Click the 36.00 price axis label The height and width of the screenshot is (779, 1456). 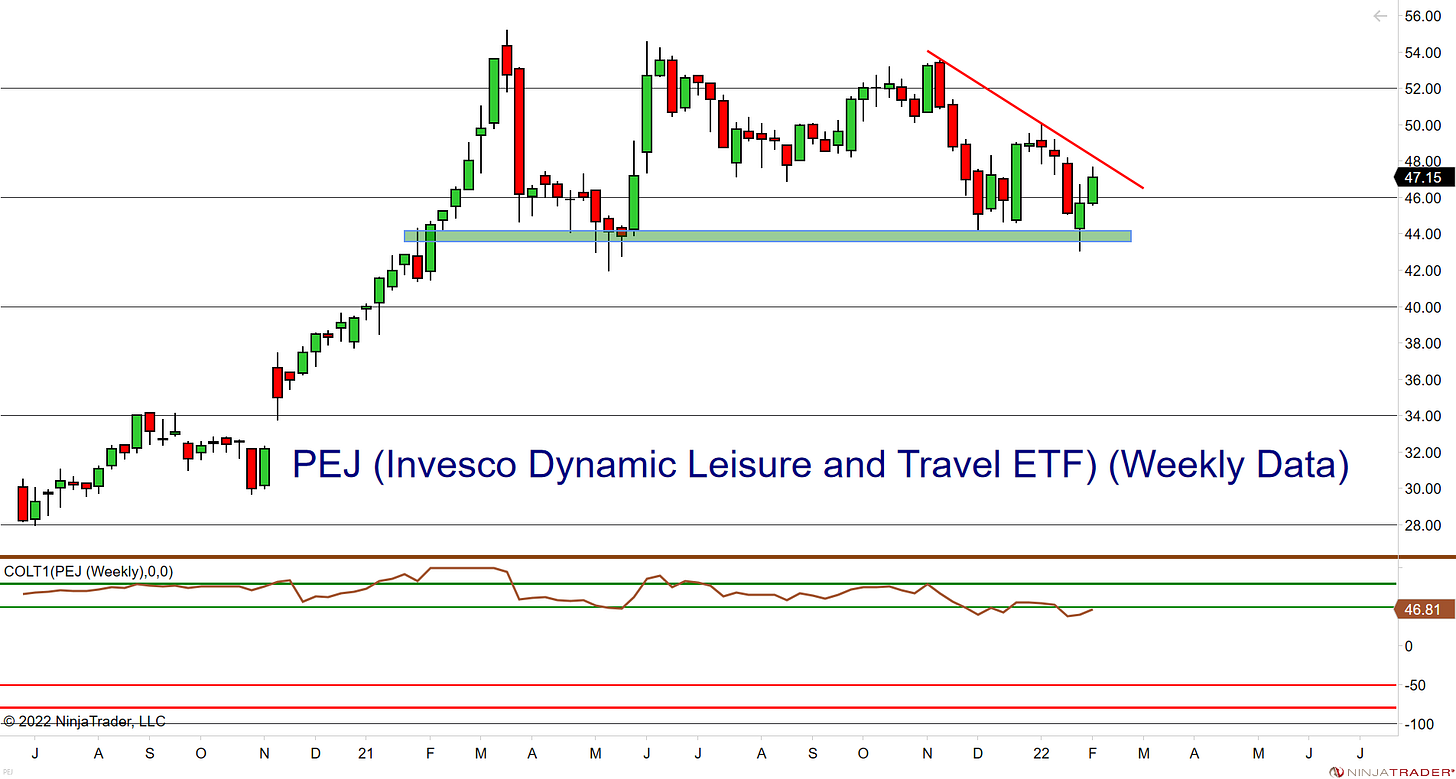(x=1423, y=380)
